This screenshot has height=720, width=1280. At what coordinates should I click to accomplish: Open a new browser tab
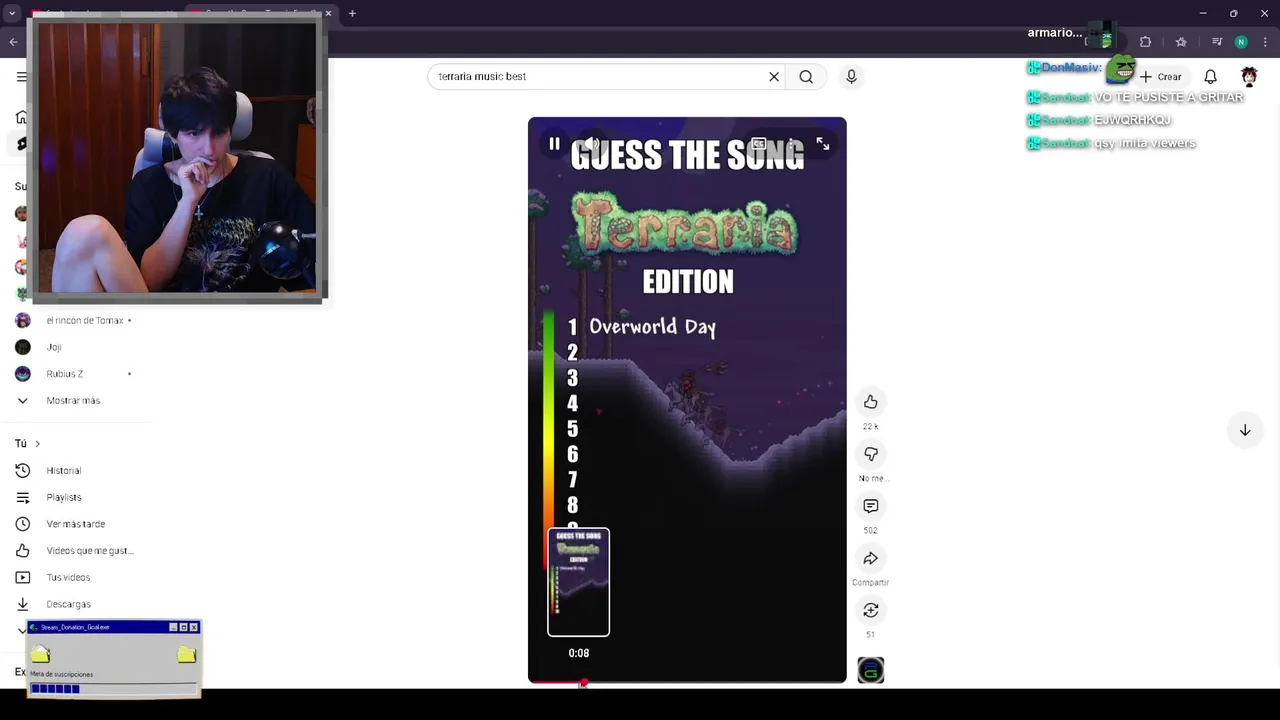click(x=352, y=13)
